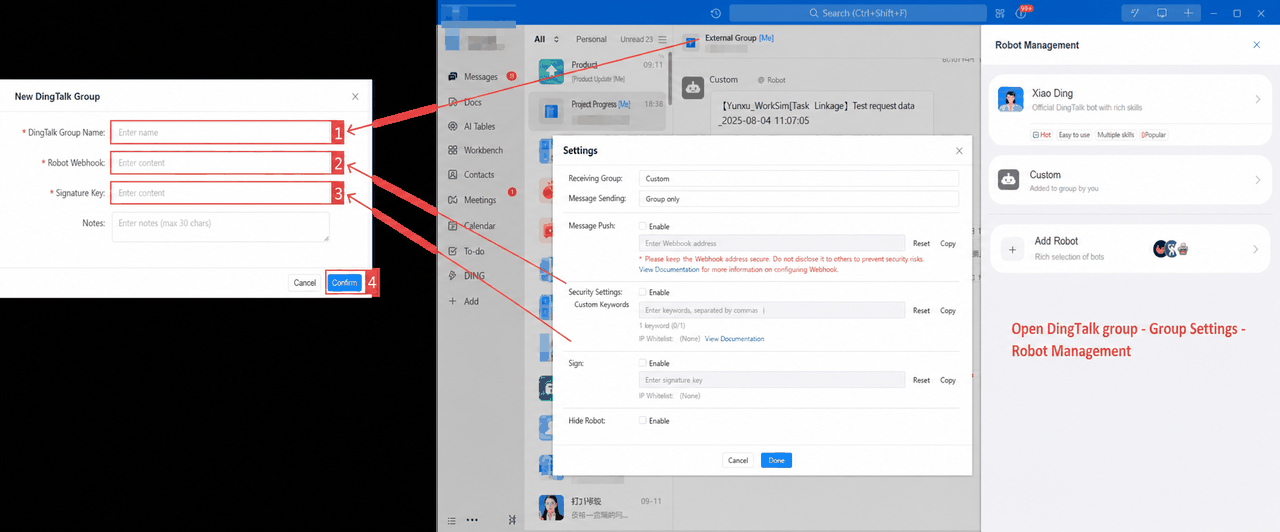This screenshot has height=532, width=1280.
Task: Click Reset for signature key
Action: [x=921, y=380]
